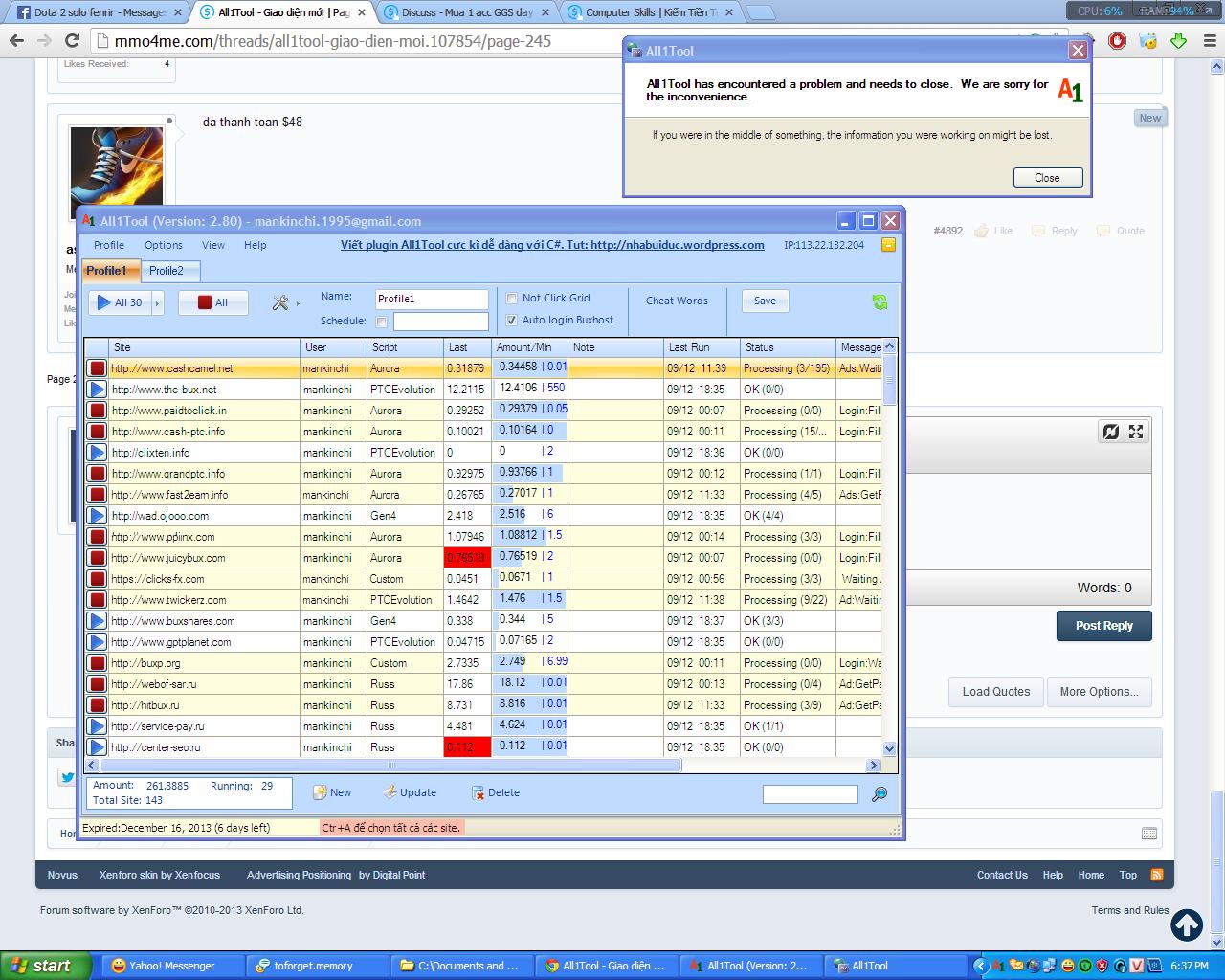Click the Cheat Words label button
This screenshot has height=980, width=1225.
[677, 301]
